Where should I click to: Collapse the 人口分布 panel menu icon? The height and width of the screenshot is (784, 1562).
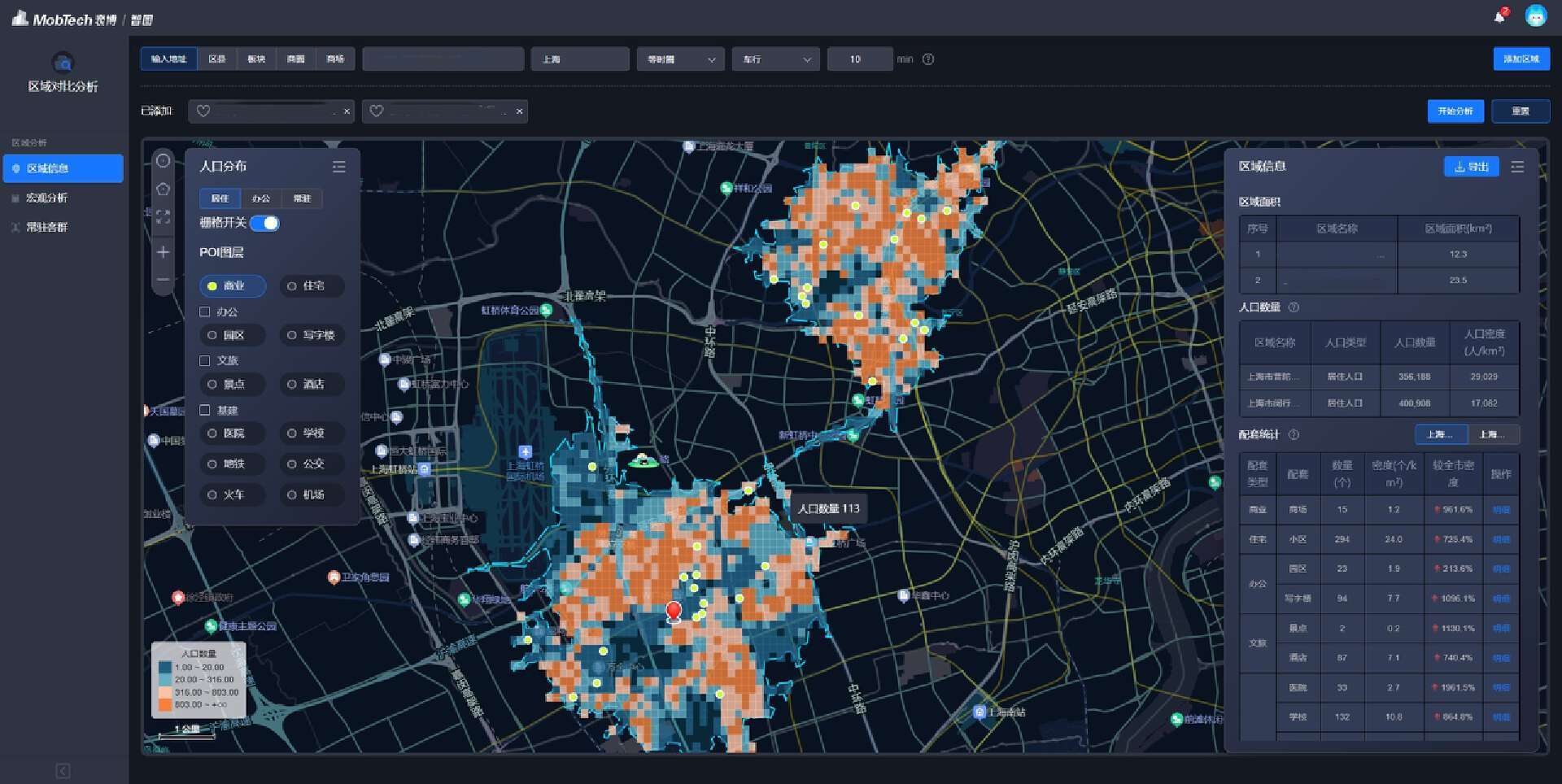(x=339, y=167)
